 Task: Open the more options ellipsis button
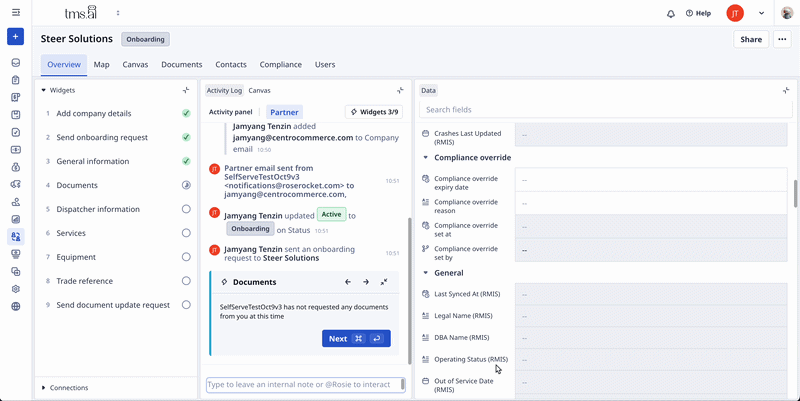782,39
